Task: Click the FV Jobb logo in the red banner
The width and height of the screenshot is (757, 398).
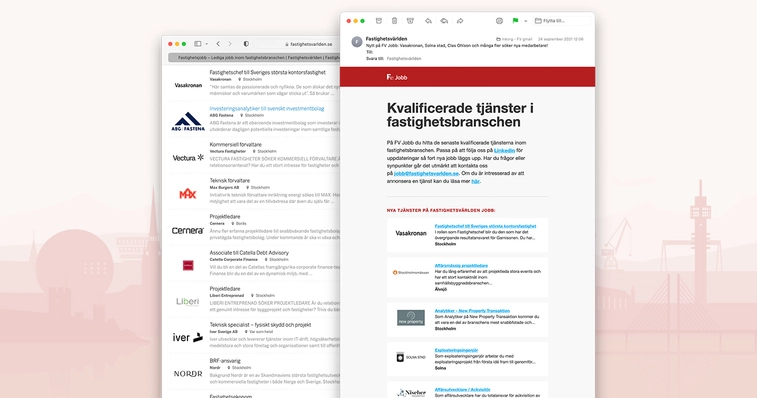Action: (x=397, y=77)
